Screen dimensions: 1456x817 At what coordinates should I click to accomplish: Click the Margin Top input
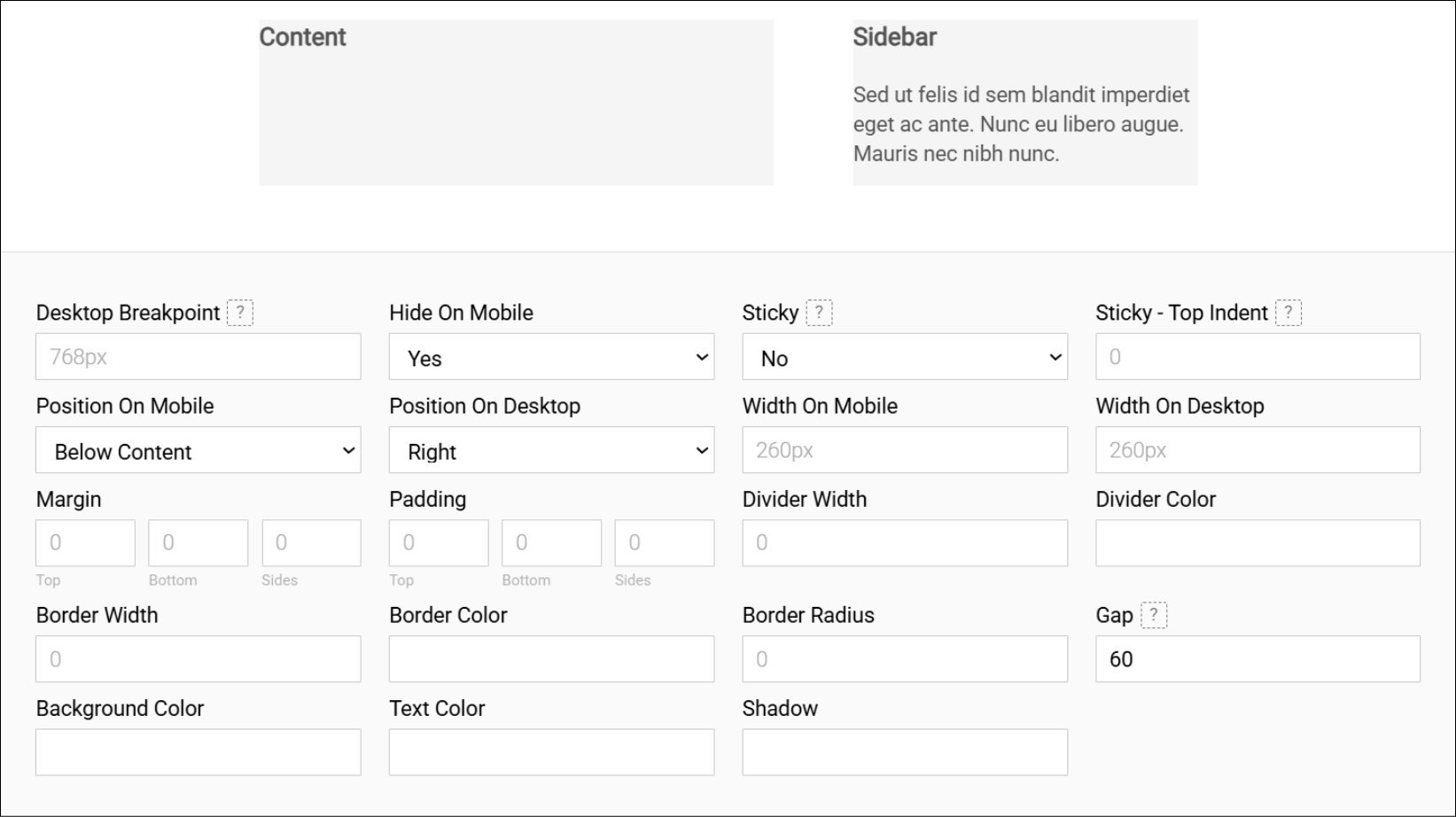pyautogui.click(x=85, y=542)
